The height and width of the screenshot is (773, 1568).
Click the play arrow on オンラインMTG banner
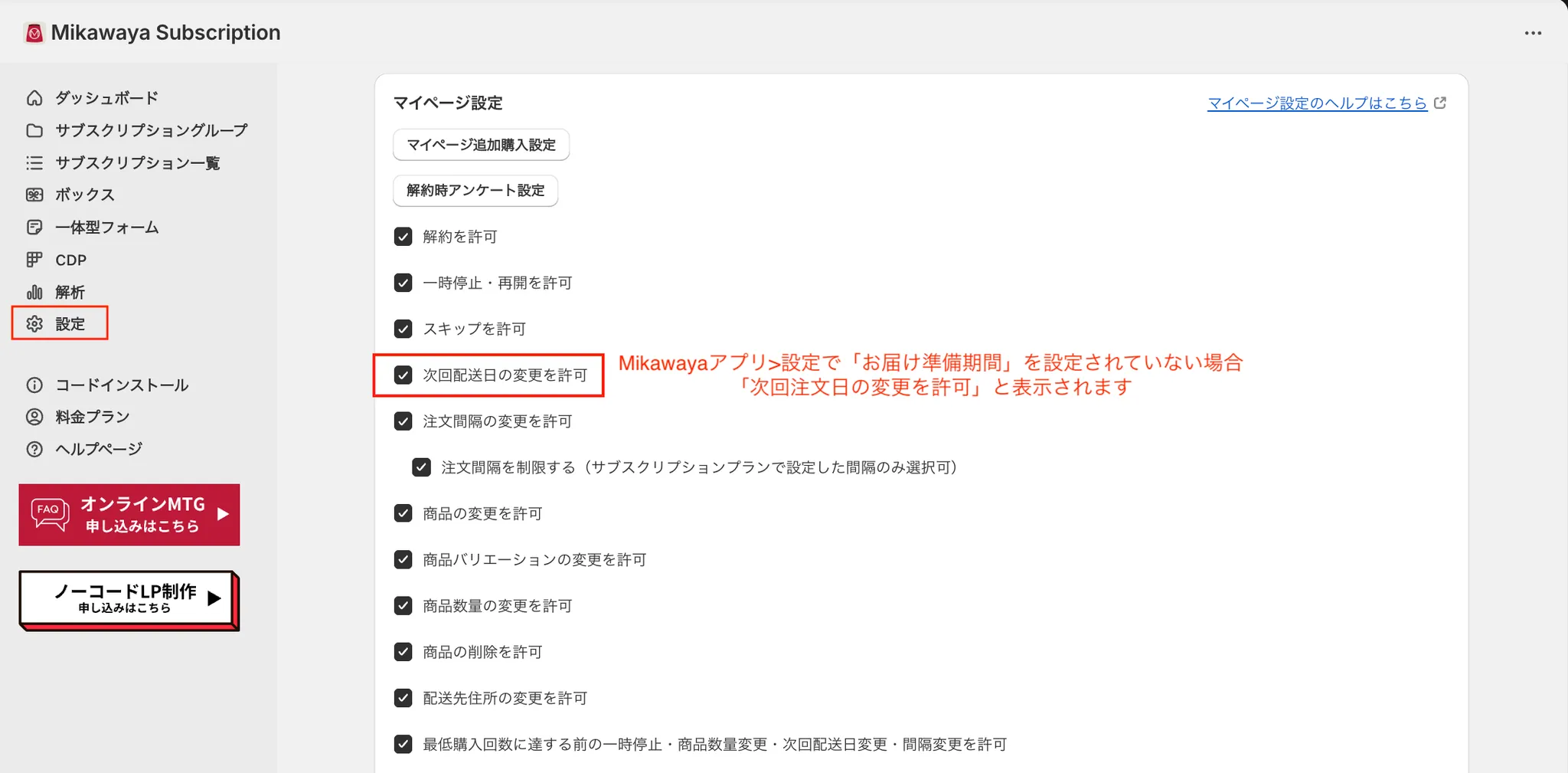coord(223,514)
